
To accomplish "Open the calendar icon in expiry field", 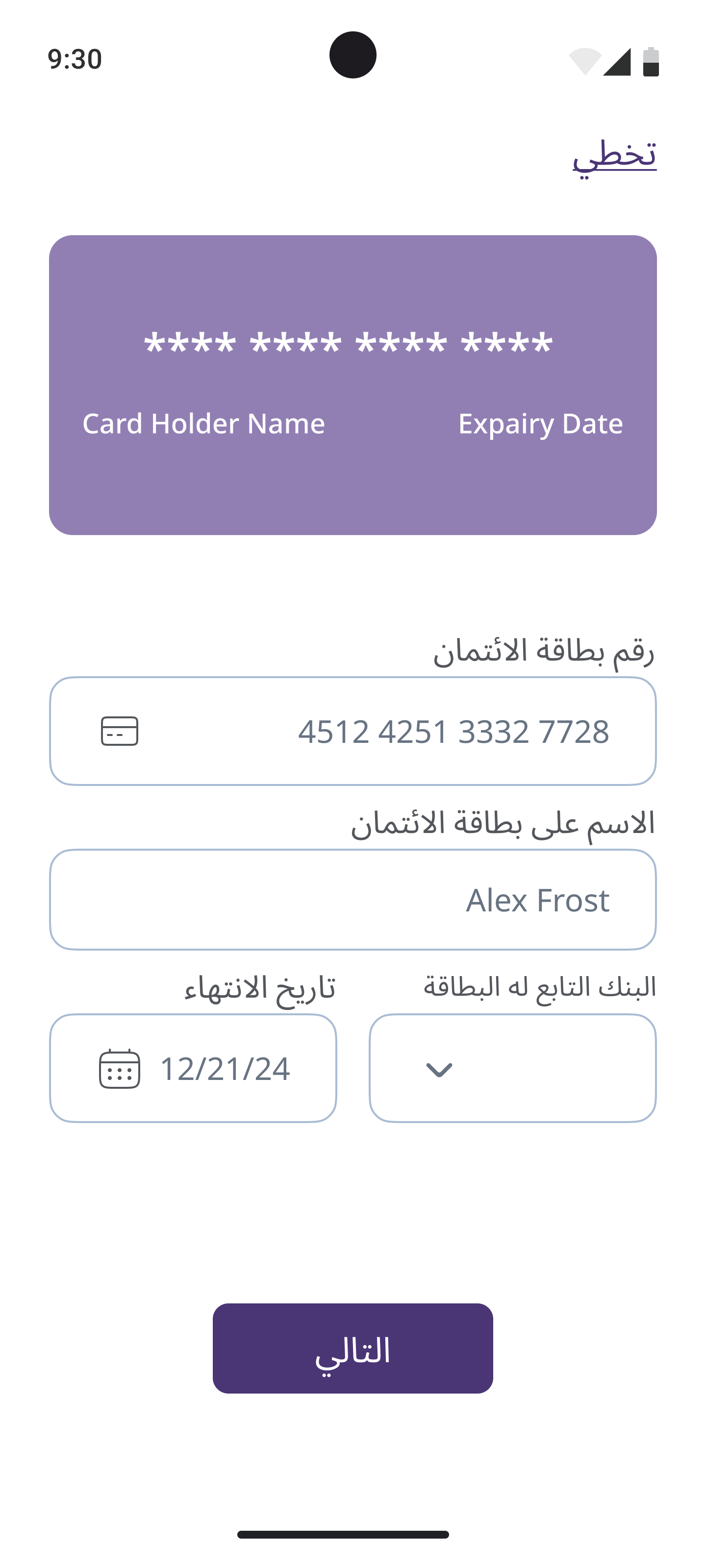I will (120, 1069).
